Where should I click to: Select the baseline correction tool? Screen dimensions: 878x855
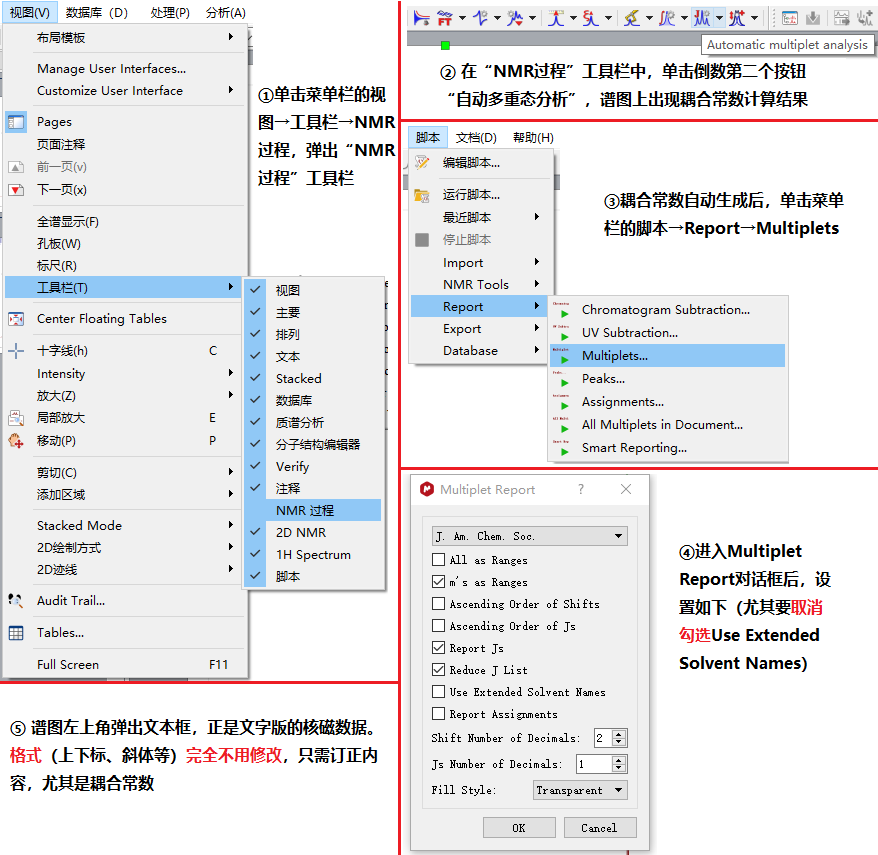(516, 17)
